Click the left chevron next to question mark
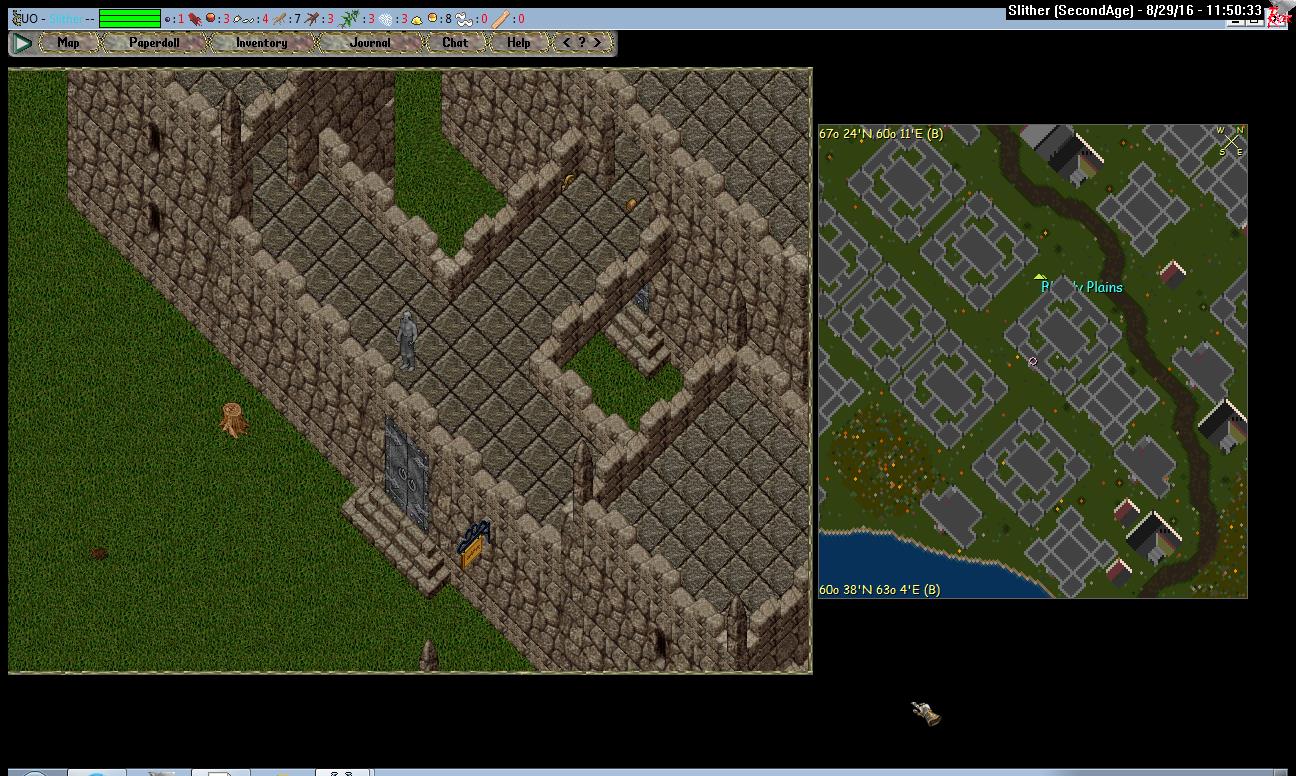The height and width of the screenshot is (776, 1296). pyautogui.click(x=567, y=43)
